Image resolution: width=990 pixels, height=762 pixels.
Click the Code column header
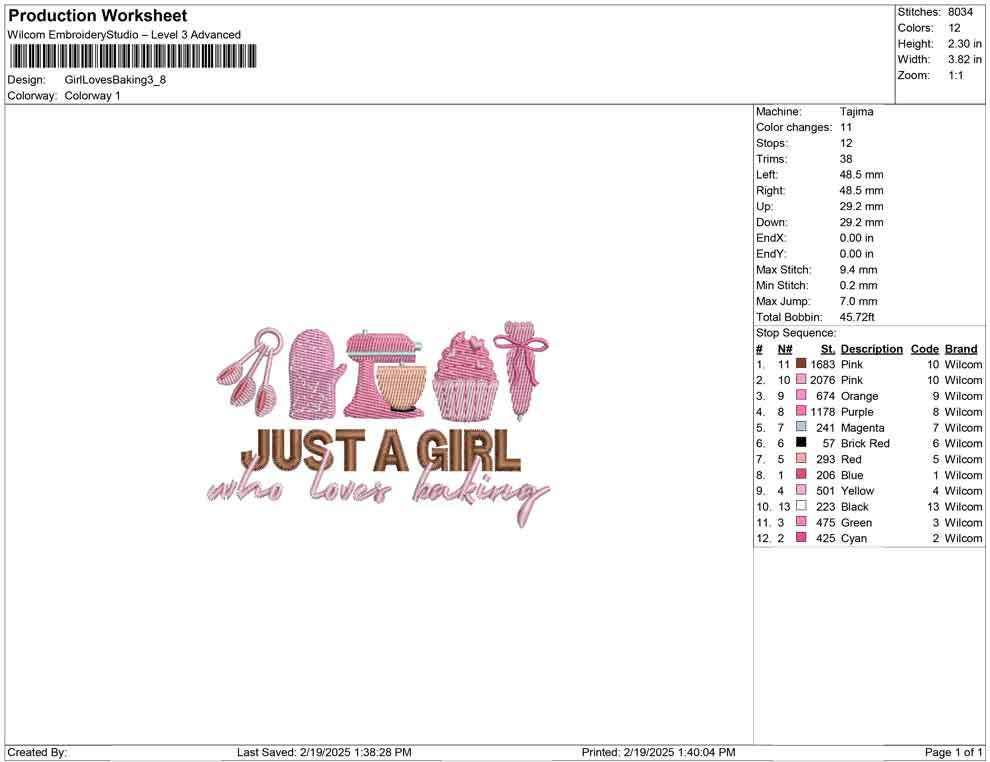[924, 348]
